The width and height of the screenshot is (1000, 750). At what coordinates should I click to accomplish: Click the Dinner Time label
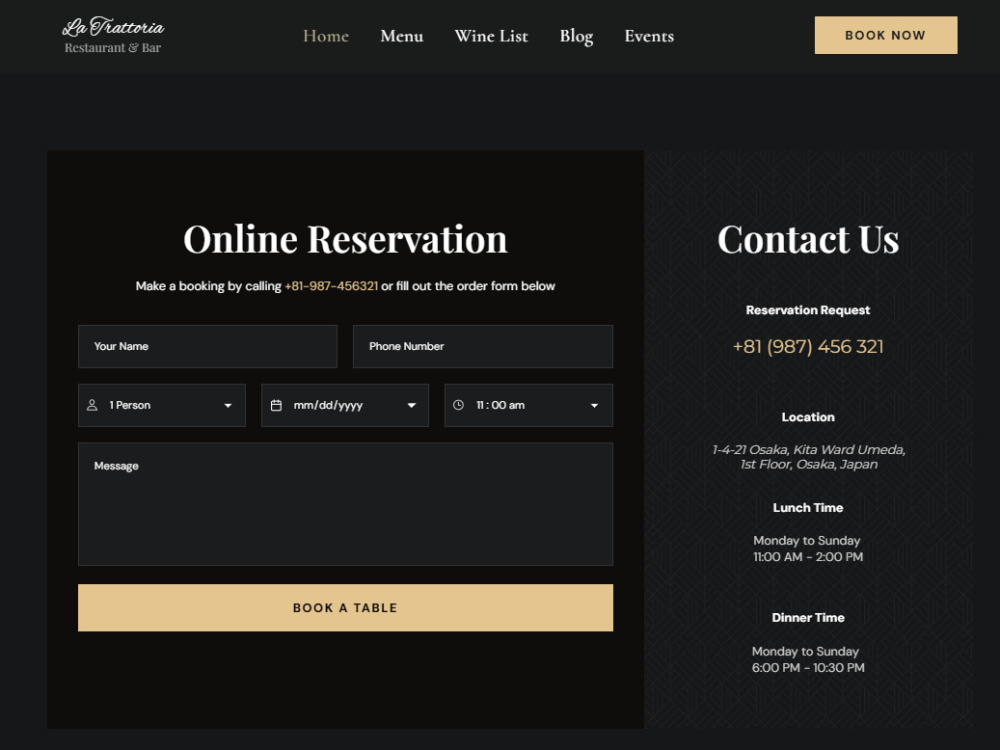(x=808, y=617)
